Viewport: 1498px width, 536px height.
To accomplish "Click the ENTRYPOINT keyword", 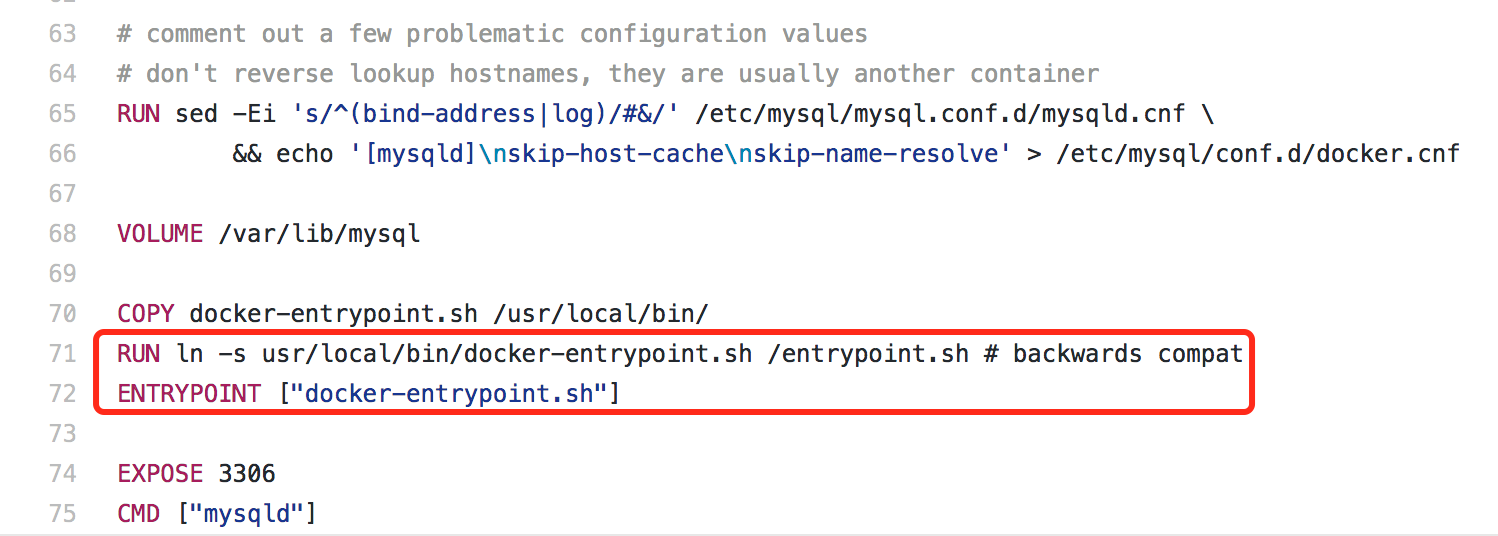I will 189,394.
